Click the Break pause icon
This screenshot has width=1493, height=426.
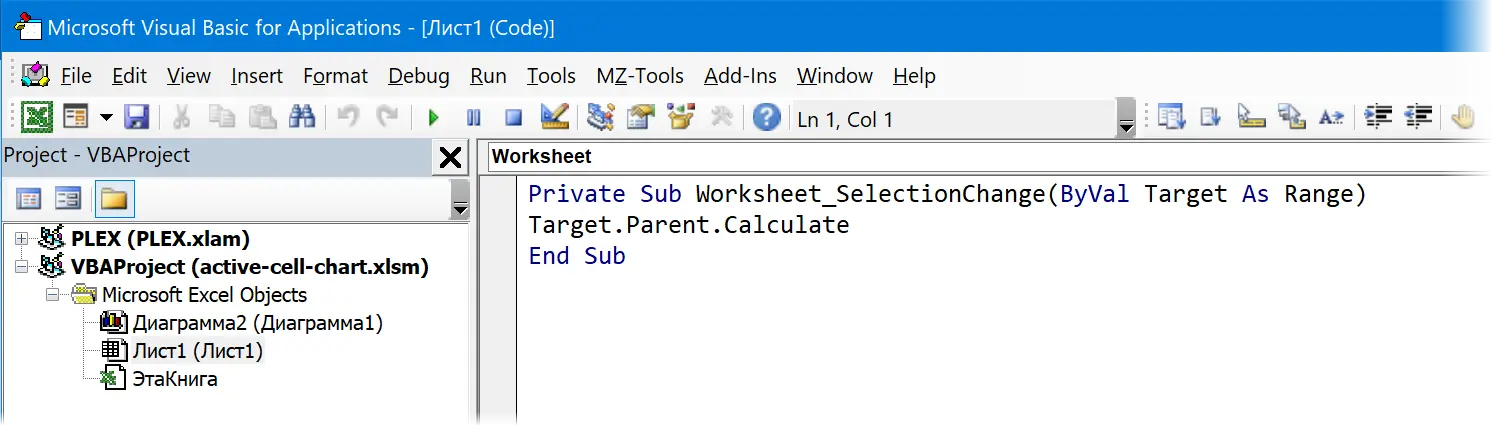(x=474, y=119)
